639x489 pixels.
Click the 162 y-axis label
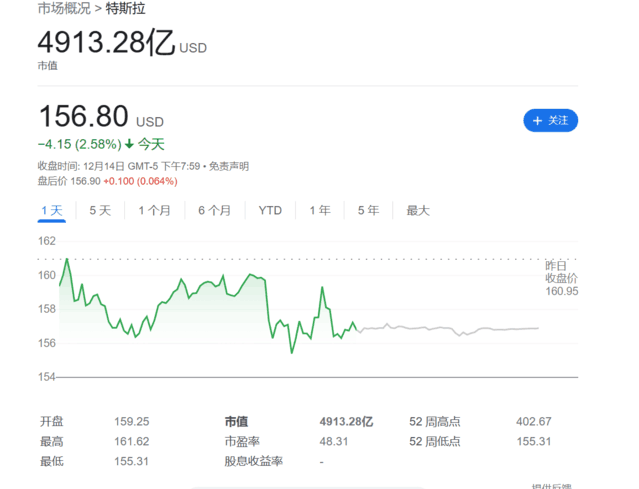46,241
